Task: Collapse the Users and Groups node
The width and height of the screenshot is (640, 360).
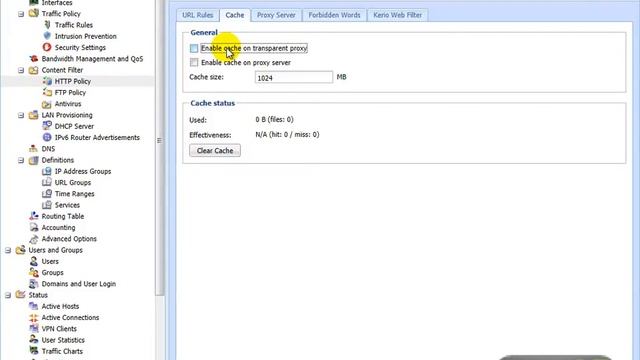Action: (x=8, y=250)
